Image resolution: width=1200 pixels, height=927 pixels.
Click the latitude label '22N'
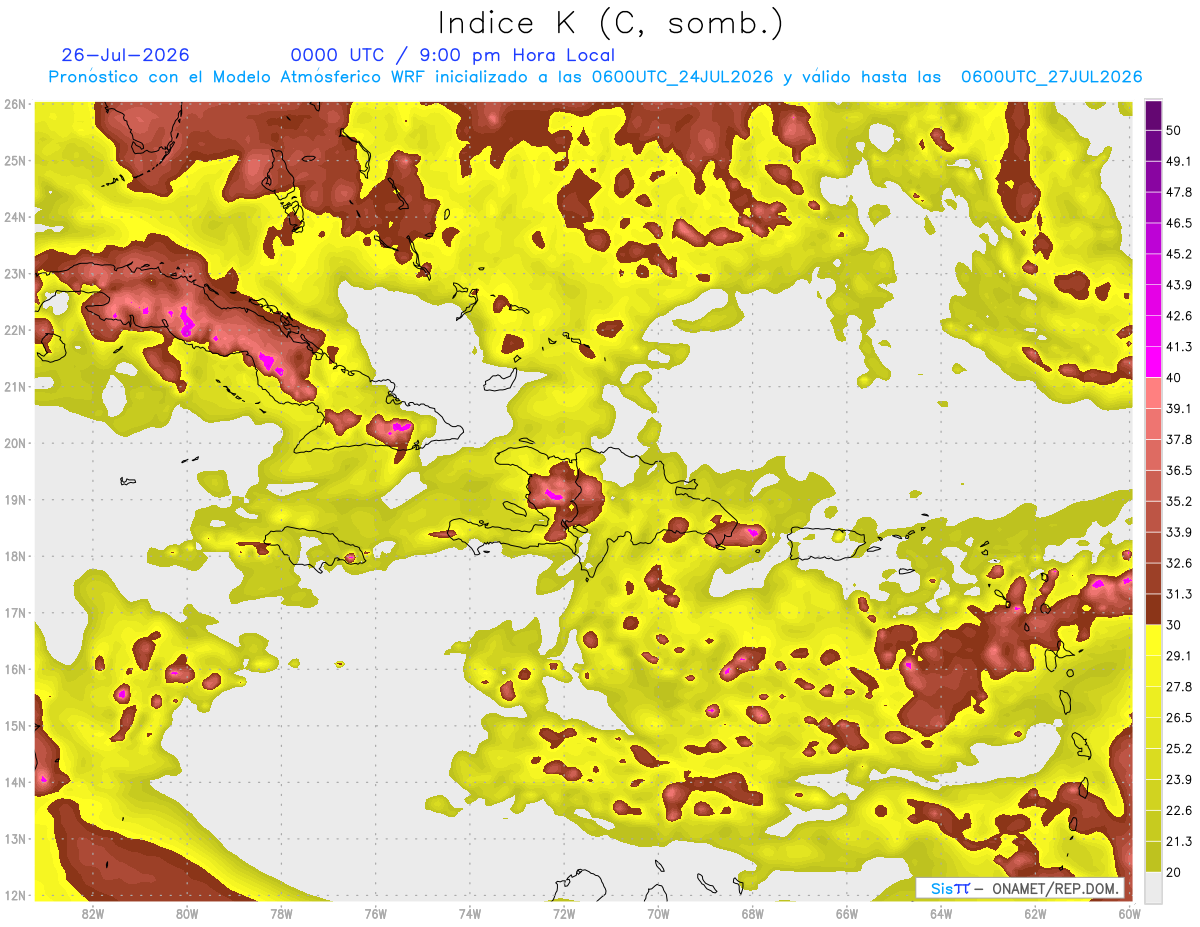tap(15, 330)
